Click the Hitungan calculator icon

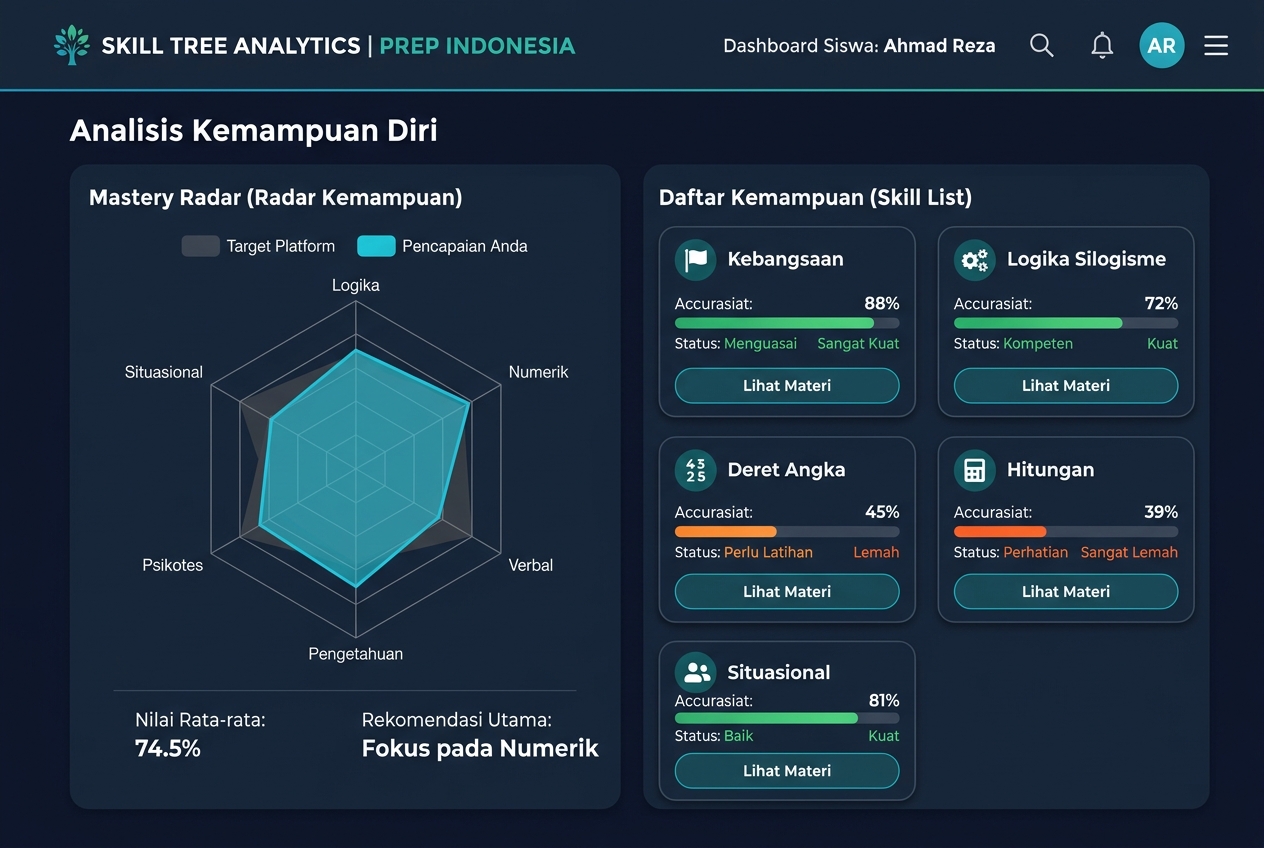tap(974, 470)
